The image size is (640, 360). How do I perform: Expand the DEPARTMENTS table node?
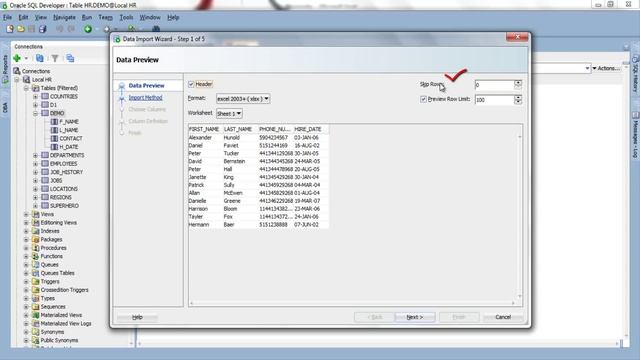tap(36, 156)
